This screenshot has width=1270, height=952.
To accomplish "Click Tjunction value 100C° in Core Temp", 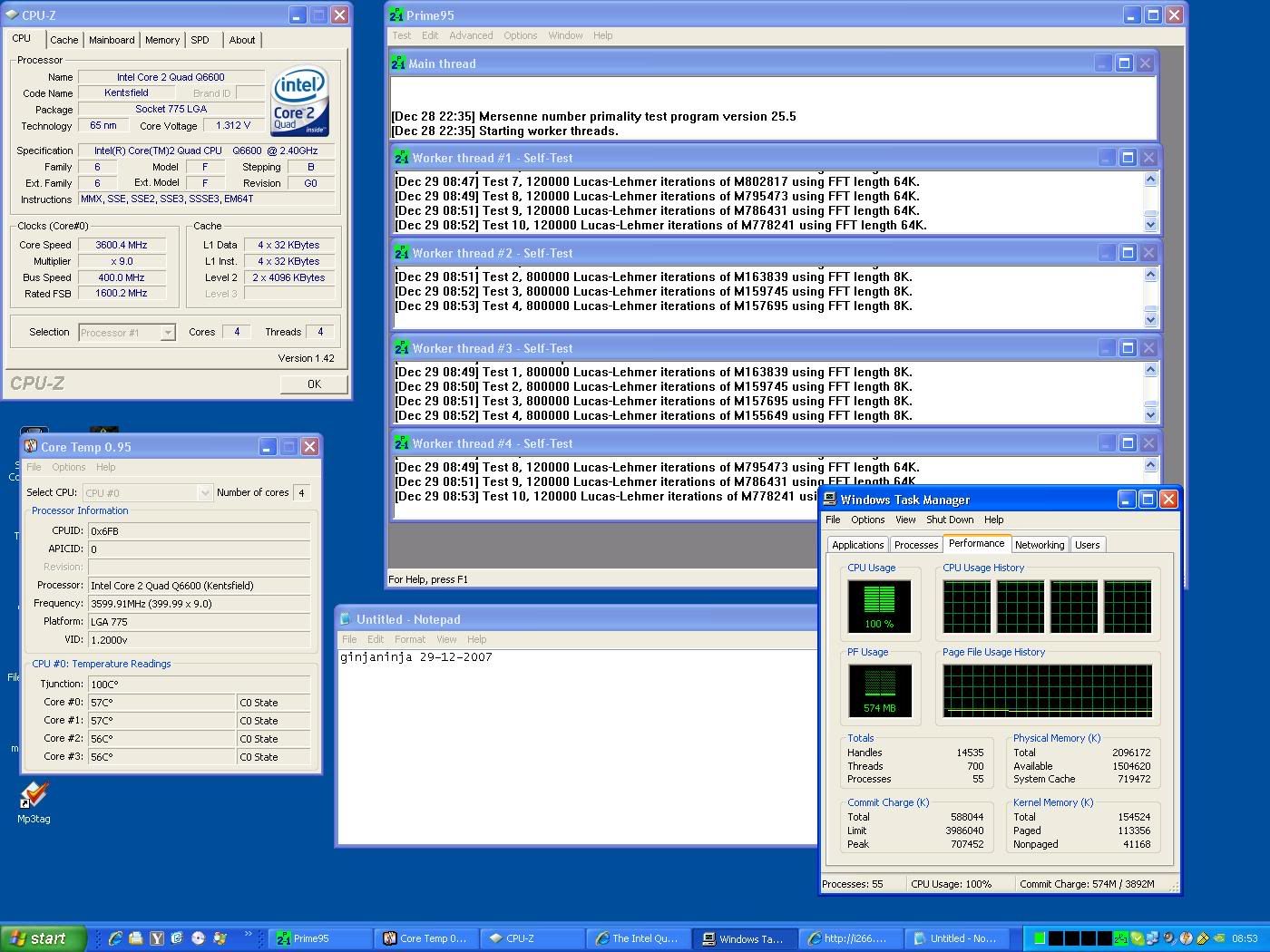I will tap(199, 685).
